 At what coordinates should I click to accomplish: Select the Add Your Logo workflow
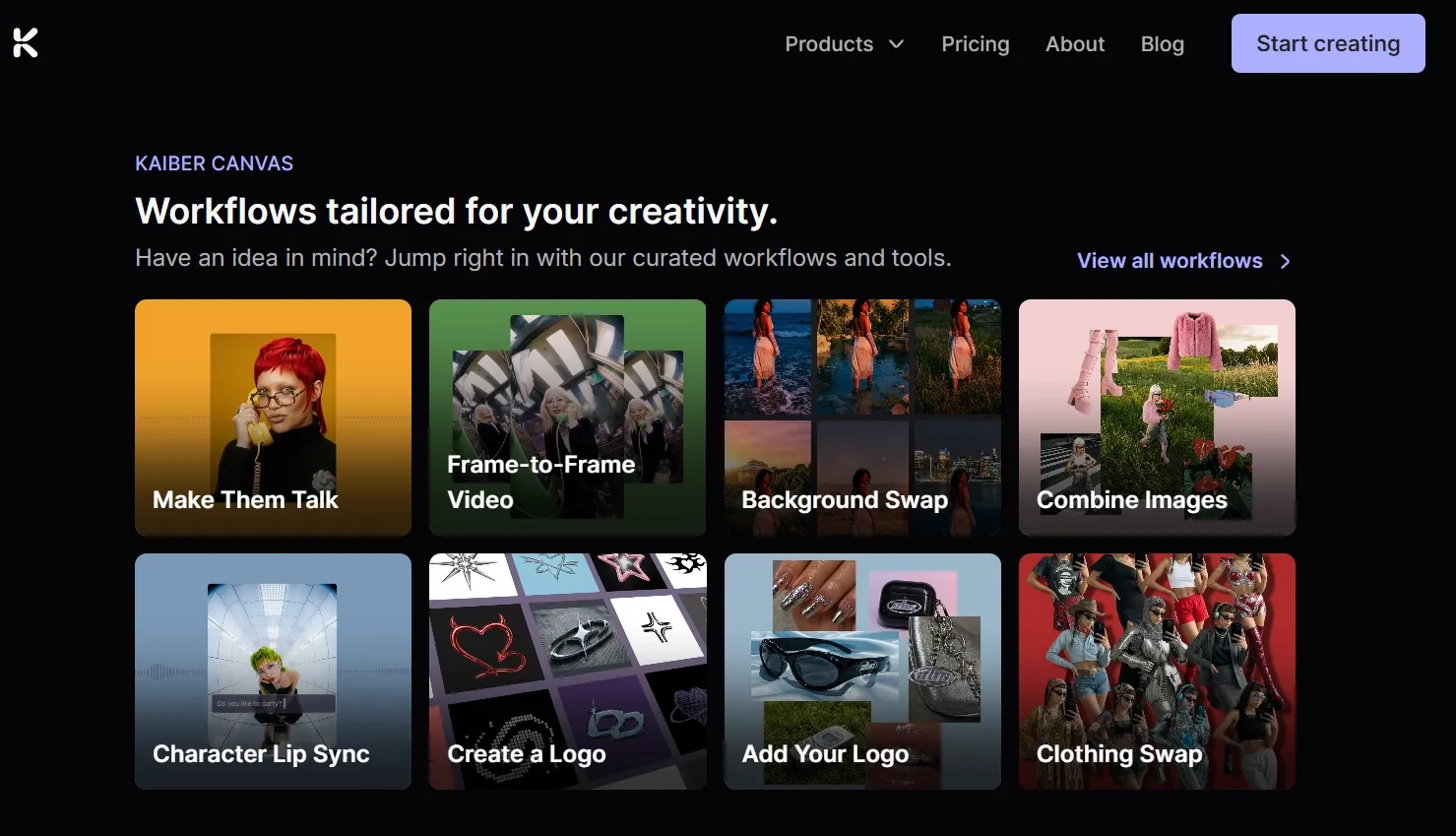862,672
